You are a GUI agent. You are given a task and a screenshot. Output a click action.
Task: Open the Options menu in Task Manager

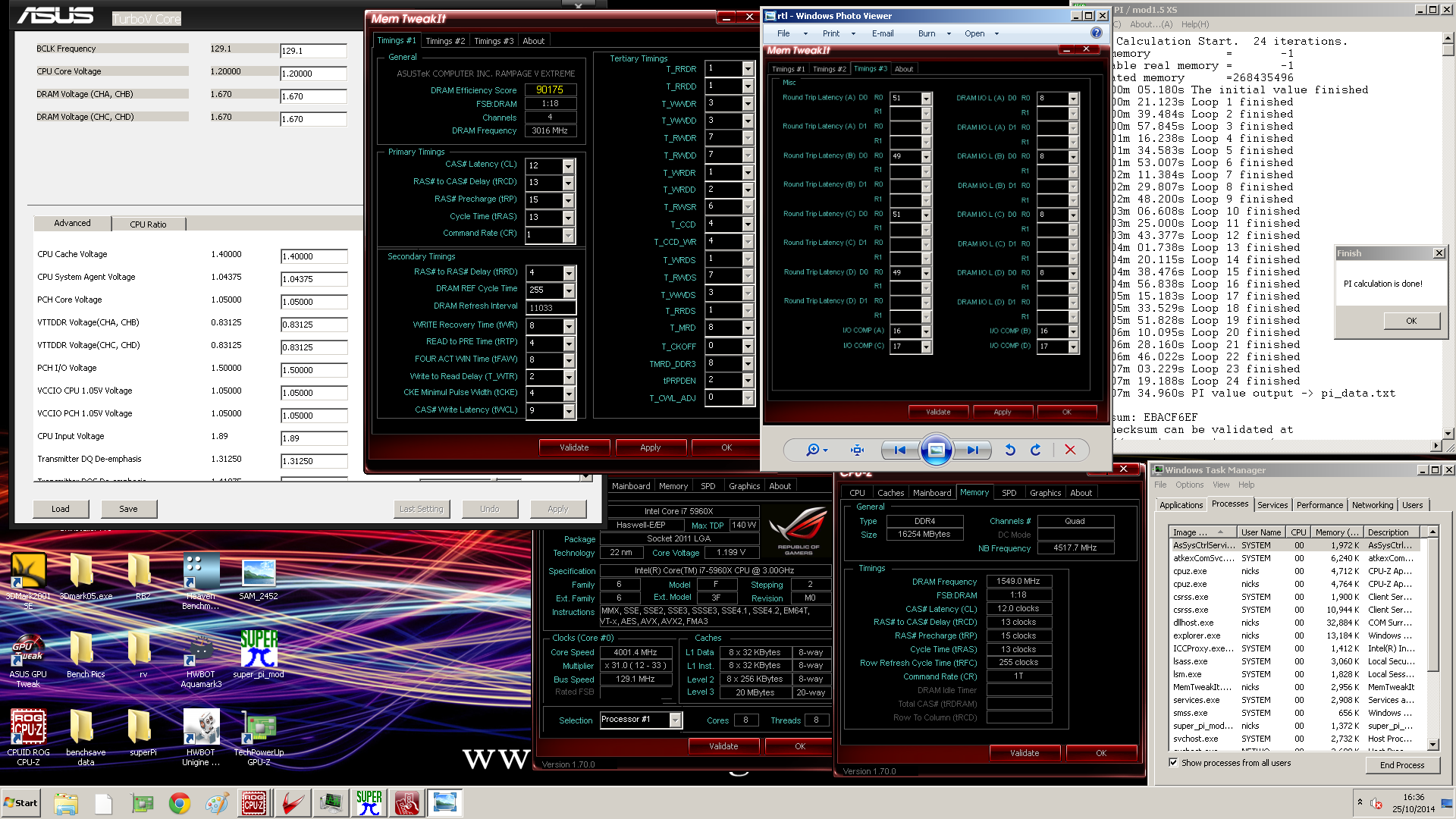(1189, 485)
